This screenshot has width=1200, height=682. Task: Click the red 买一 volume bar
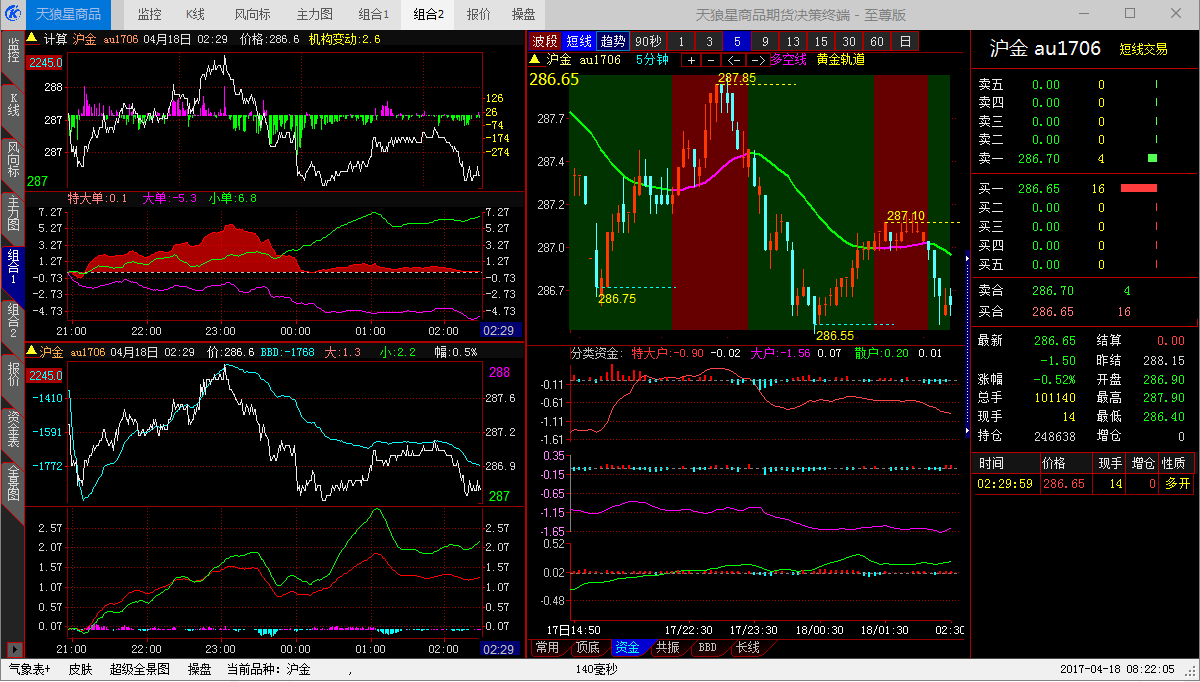pos(1138,188)
